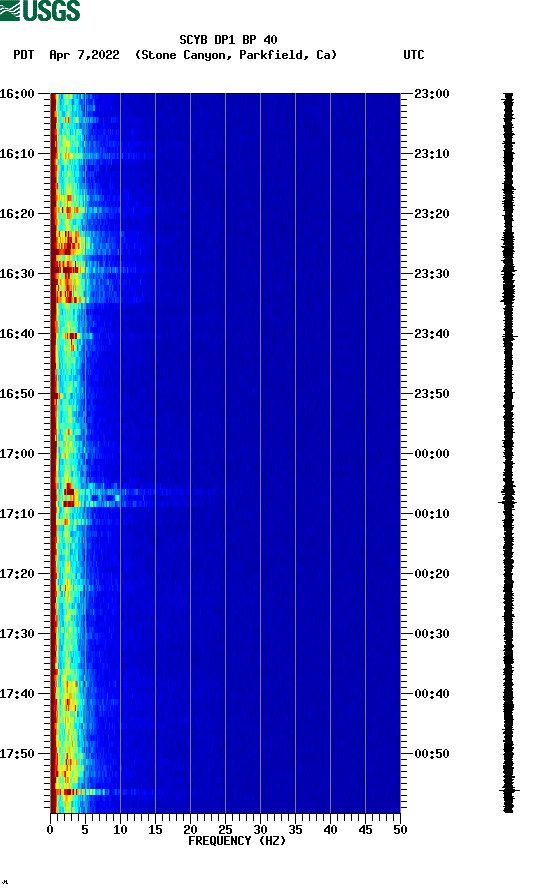
Task: Click the '00:30' UTC time label
Action: pos(432,634)
